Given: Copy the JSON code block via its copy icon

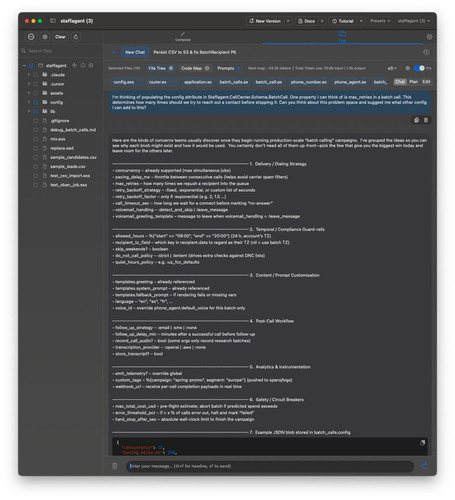Looking at the screenshot, I should click(422, 443).
